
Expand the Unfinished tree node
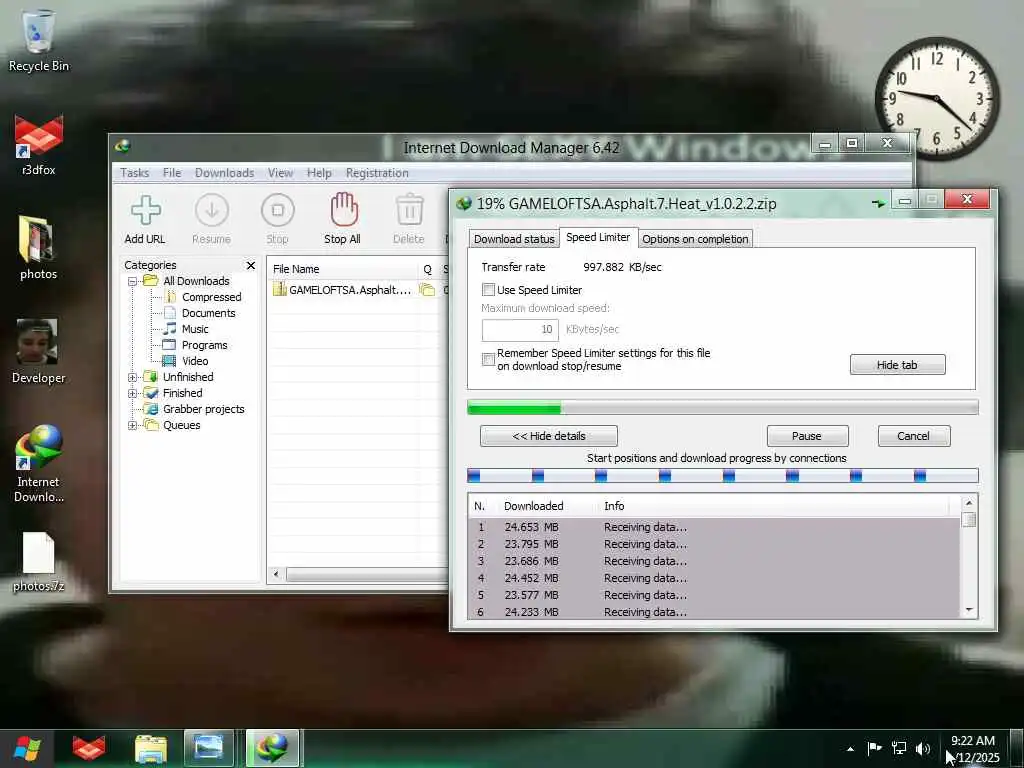tap(133, 377)
